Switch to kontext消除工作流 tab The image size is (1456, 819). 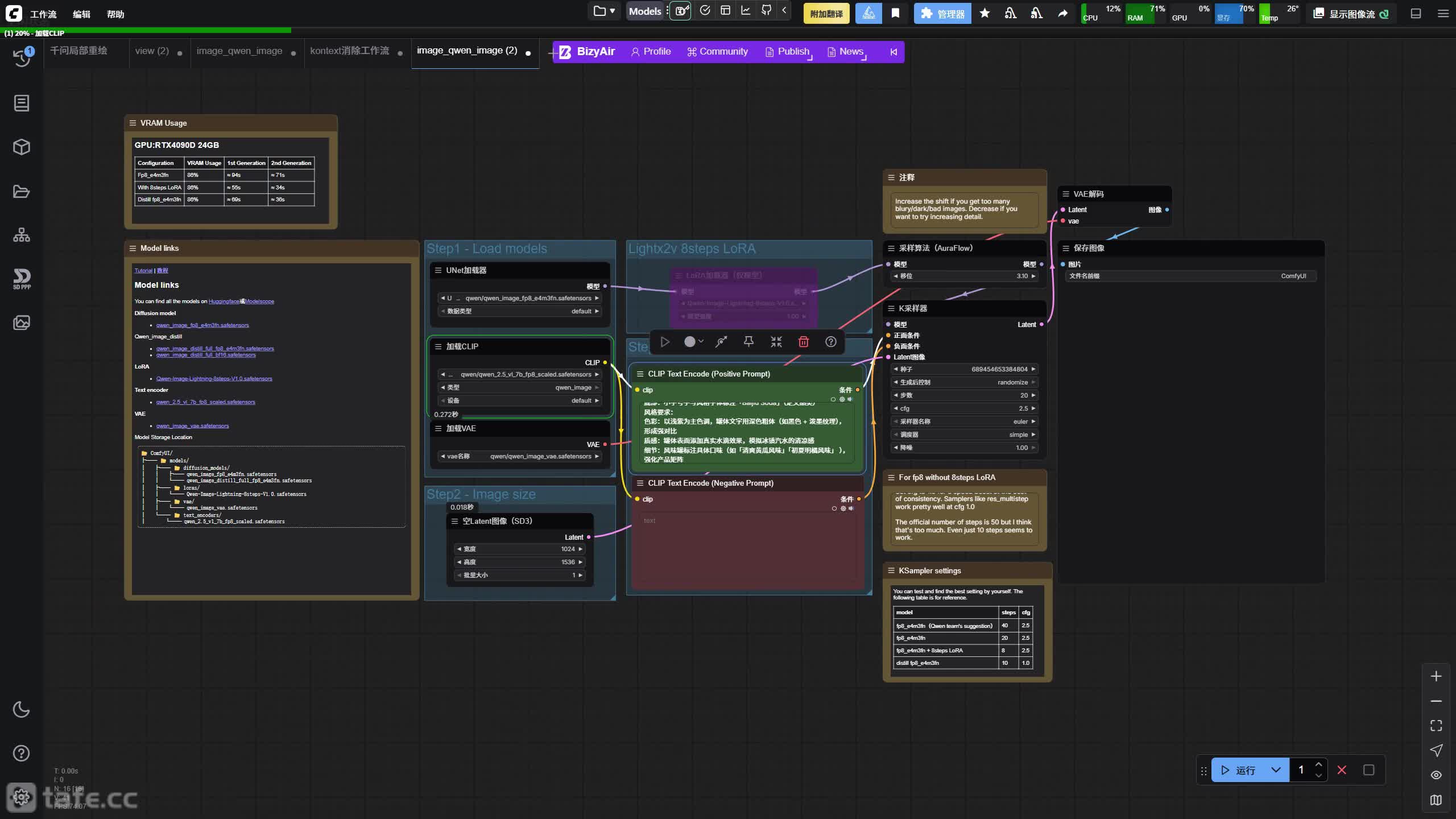[349, 51]
